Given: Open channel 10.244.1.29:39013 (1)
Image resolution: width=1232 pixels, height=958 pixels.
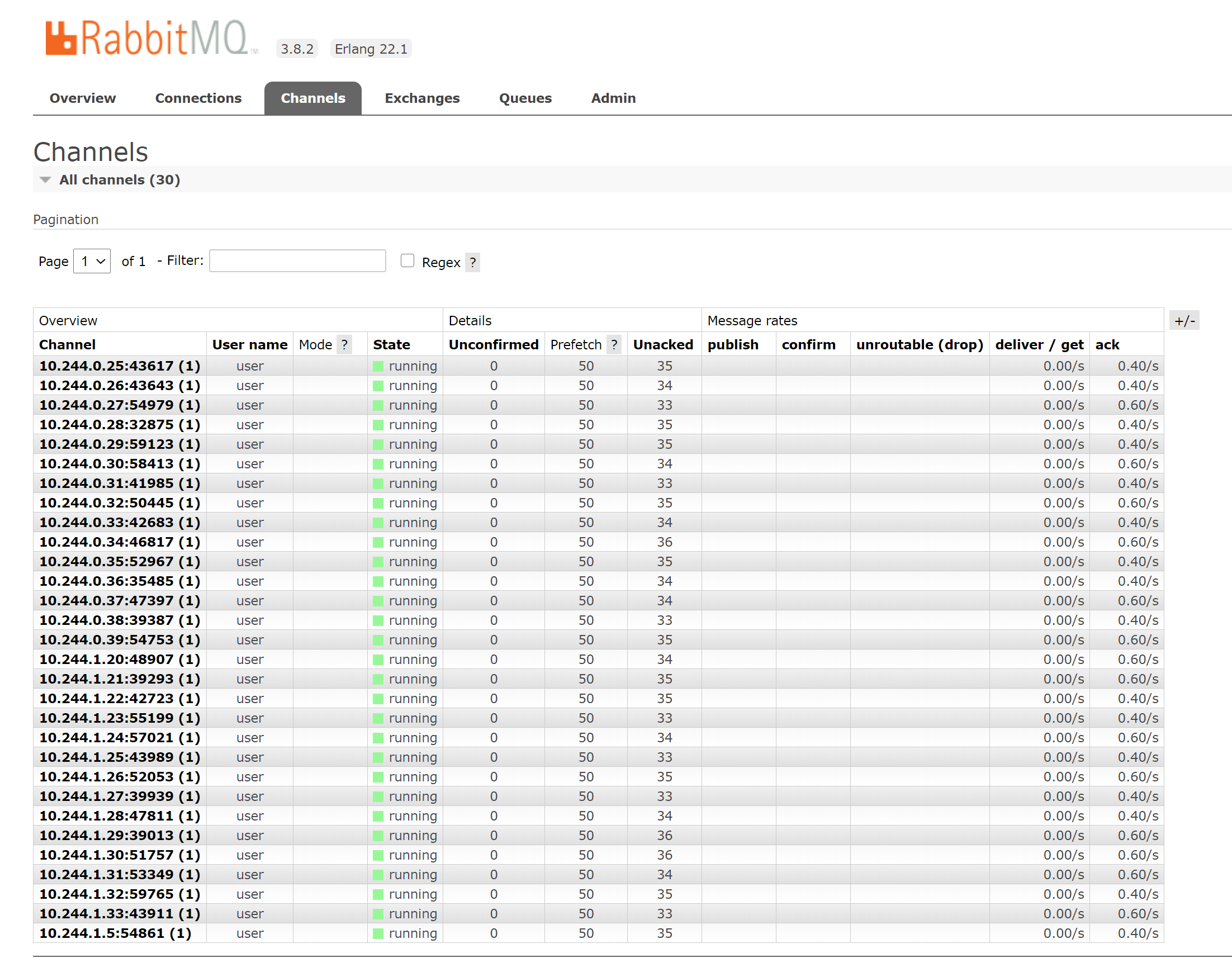Looking at the screenshot, I should pos(120,836).
